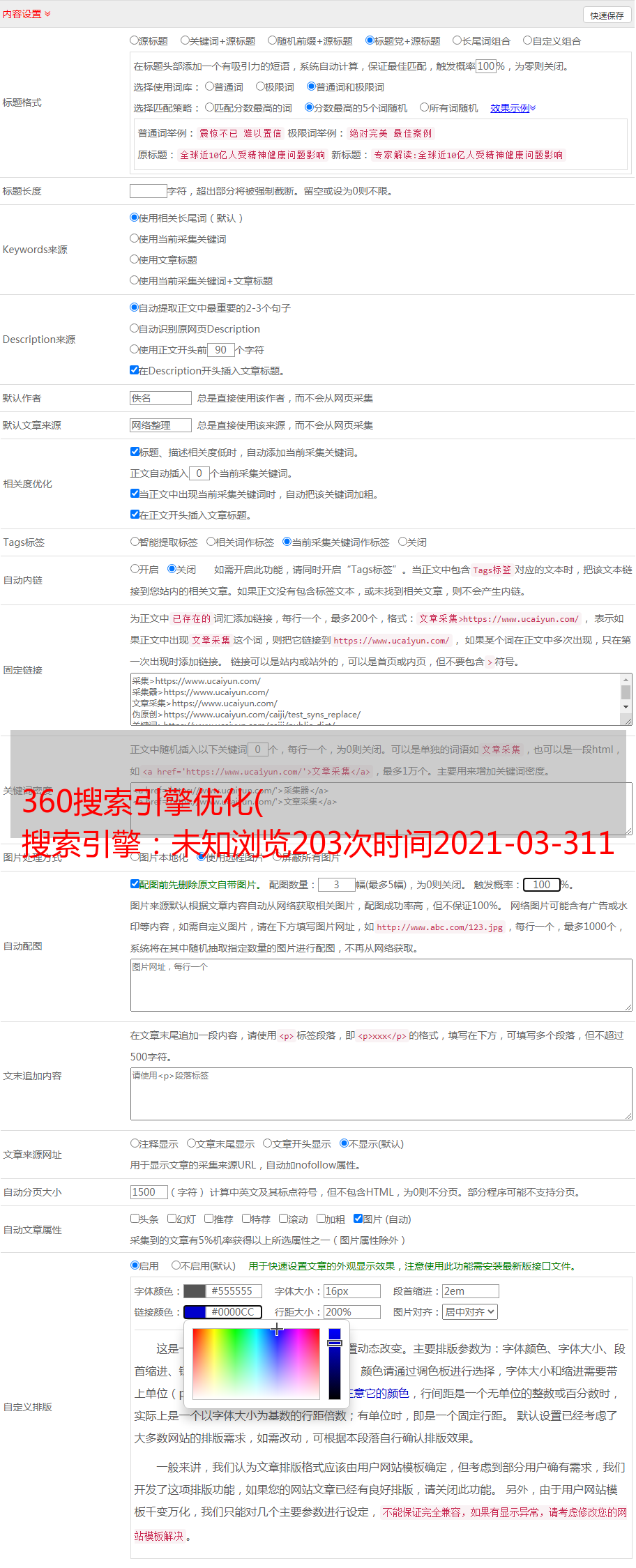The height and width of the screenshot is (1568, 636).
Task: Click the 文末追加内容 textarea
Action: point(381,1094)
